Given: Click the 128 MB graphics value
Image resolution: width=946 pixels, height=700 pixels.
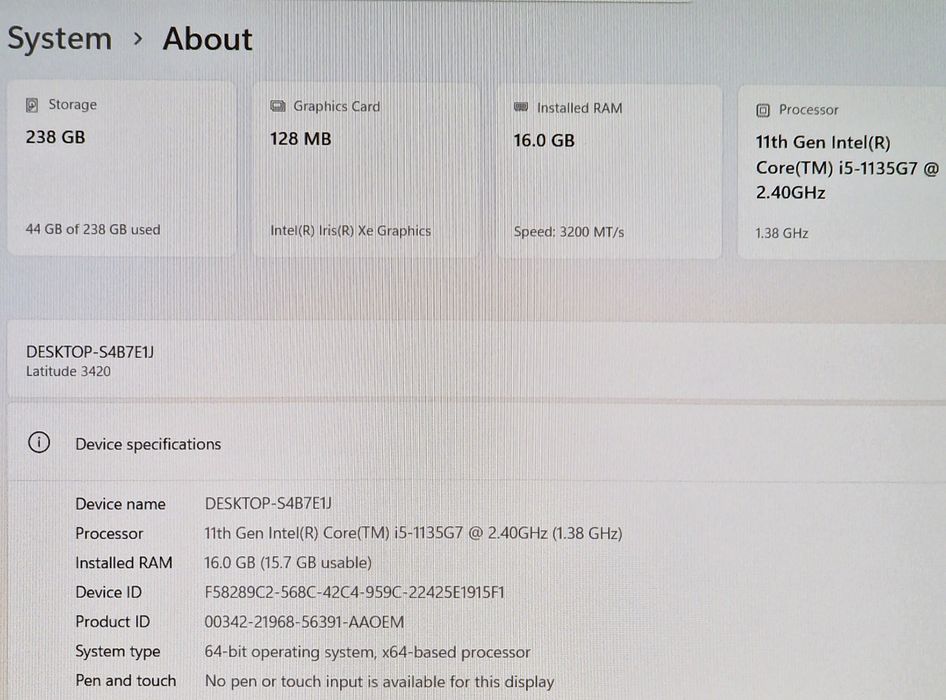Looking at the screenshot, I should [300, 139].
